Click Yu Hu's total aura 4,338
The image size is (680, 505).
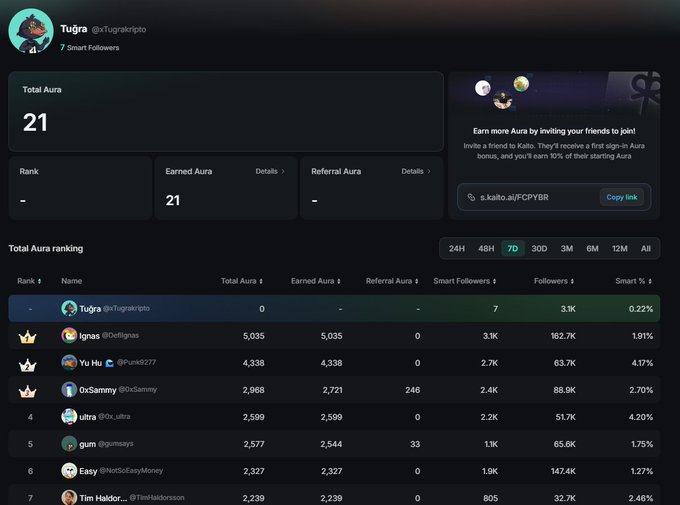click(x=254, y=363)
